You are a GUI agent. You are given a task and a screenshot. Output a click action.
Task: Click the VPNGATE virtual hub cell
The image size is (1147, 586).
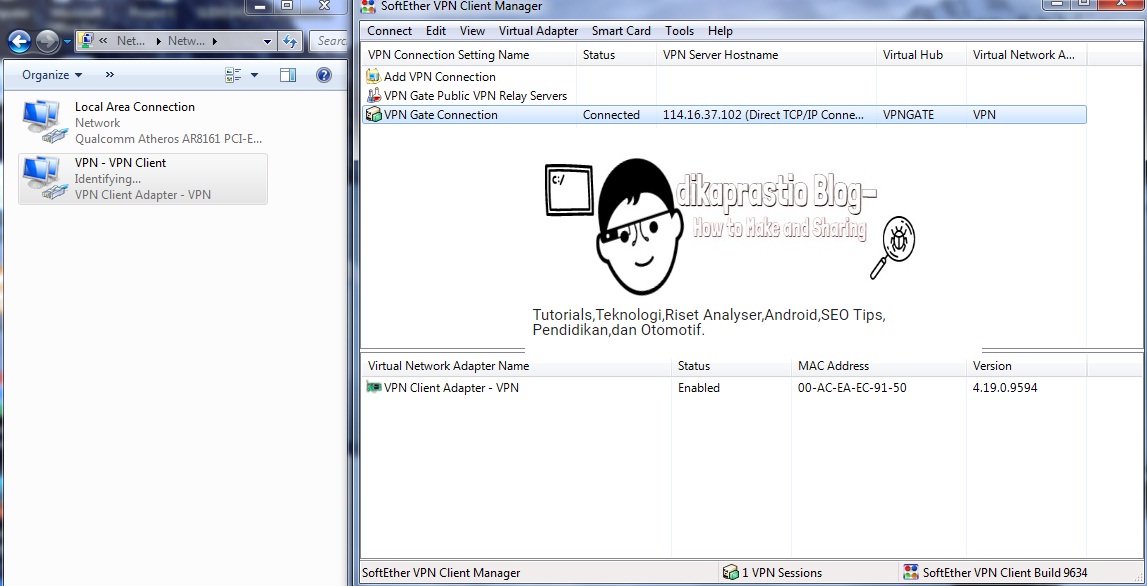[x=908, y=115]
